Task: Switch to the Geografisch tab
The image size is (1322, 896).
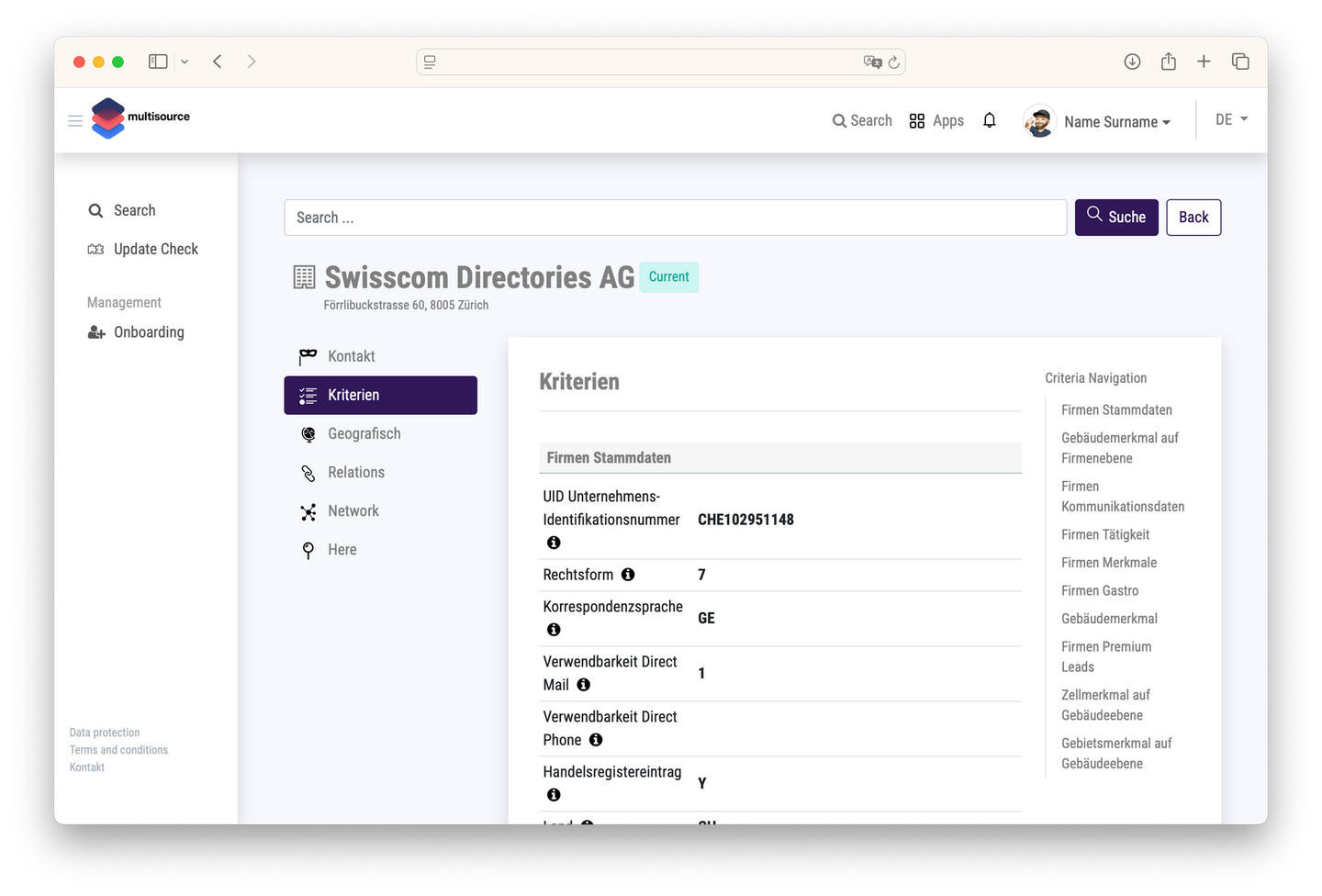Action: coord(364,433)
